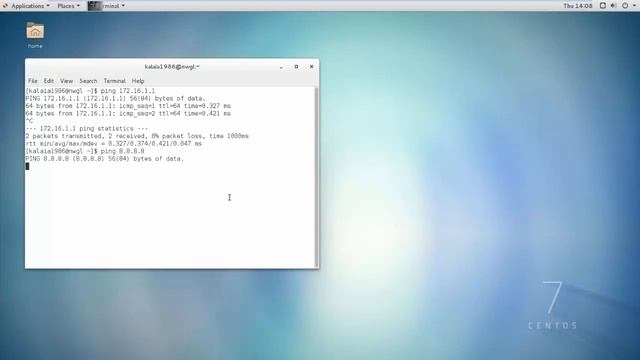Open the Terminal menu in menu bar
Screen dimensions: 640x360
click(114, 81)
